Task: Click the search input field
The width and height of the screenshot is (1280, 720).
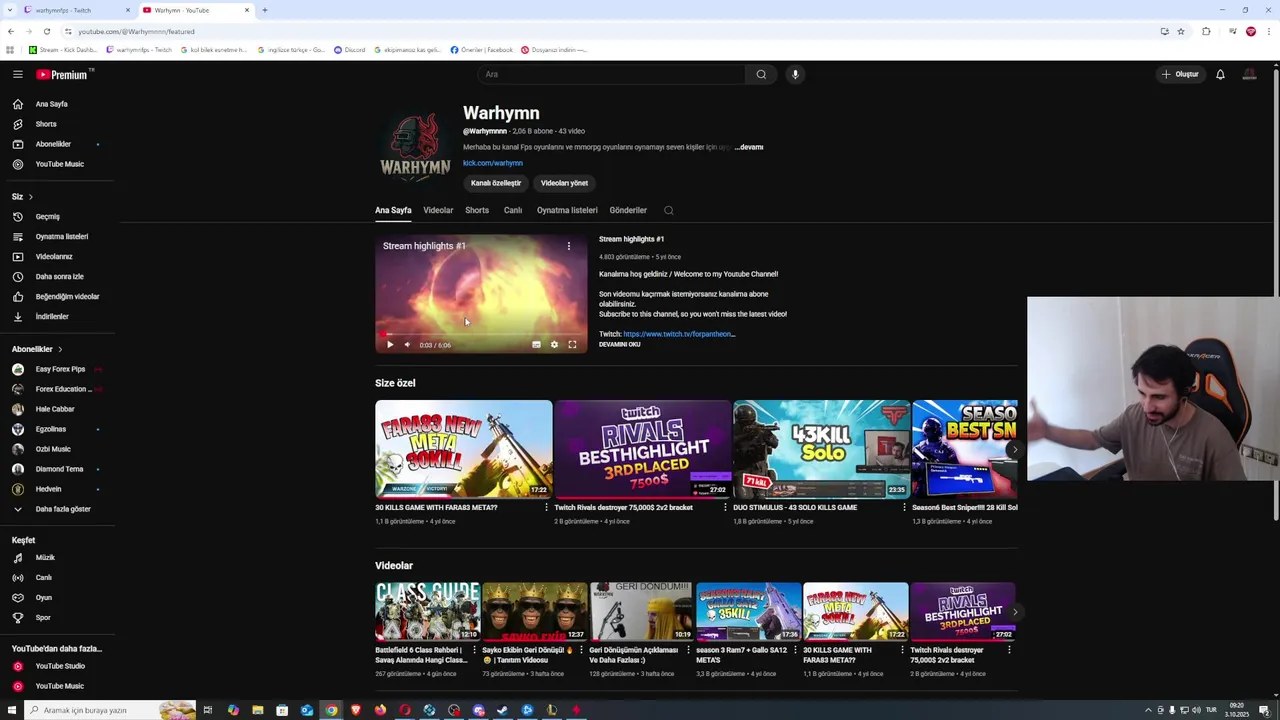Action: click(x=610, y=74)
